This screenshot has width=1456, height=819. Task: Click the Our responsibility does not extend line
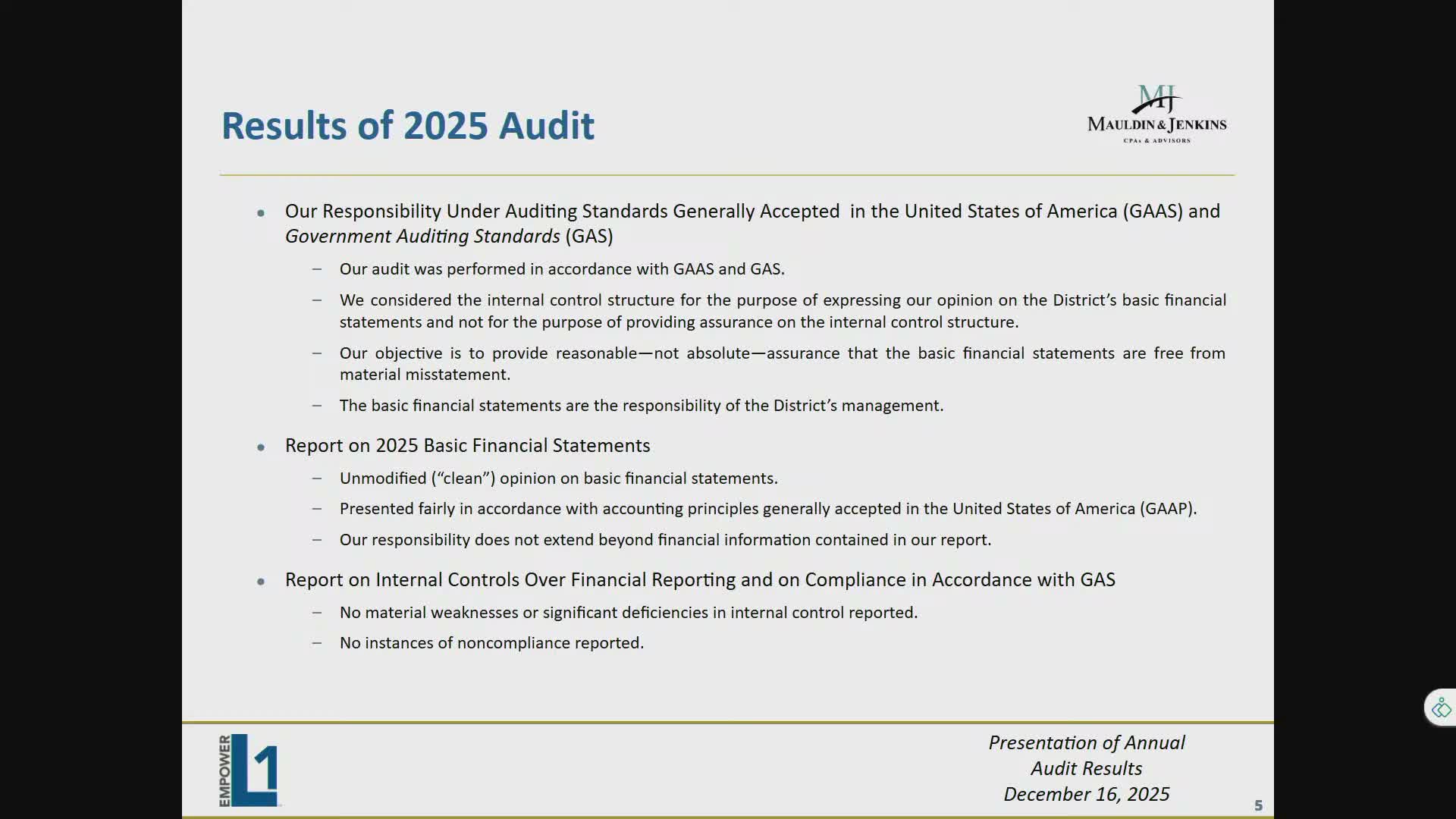(665, 540)
